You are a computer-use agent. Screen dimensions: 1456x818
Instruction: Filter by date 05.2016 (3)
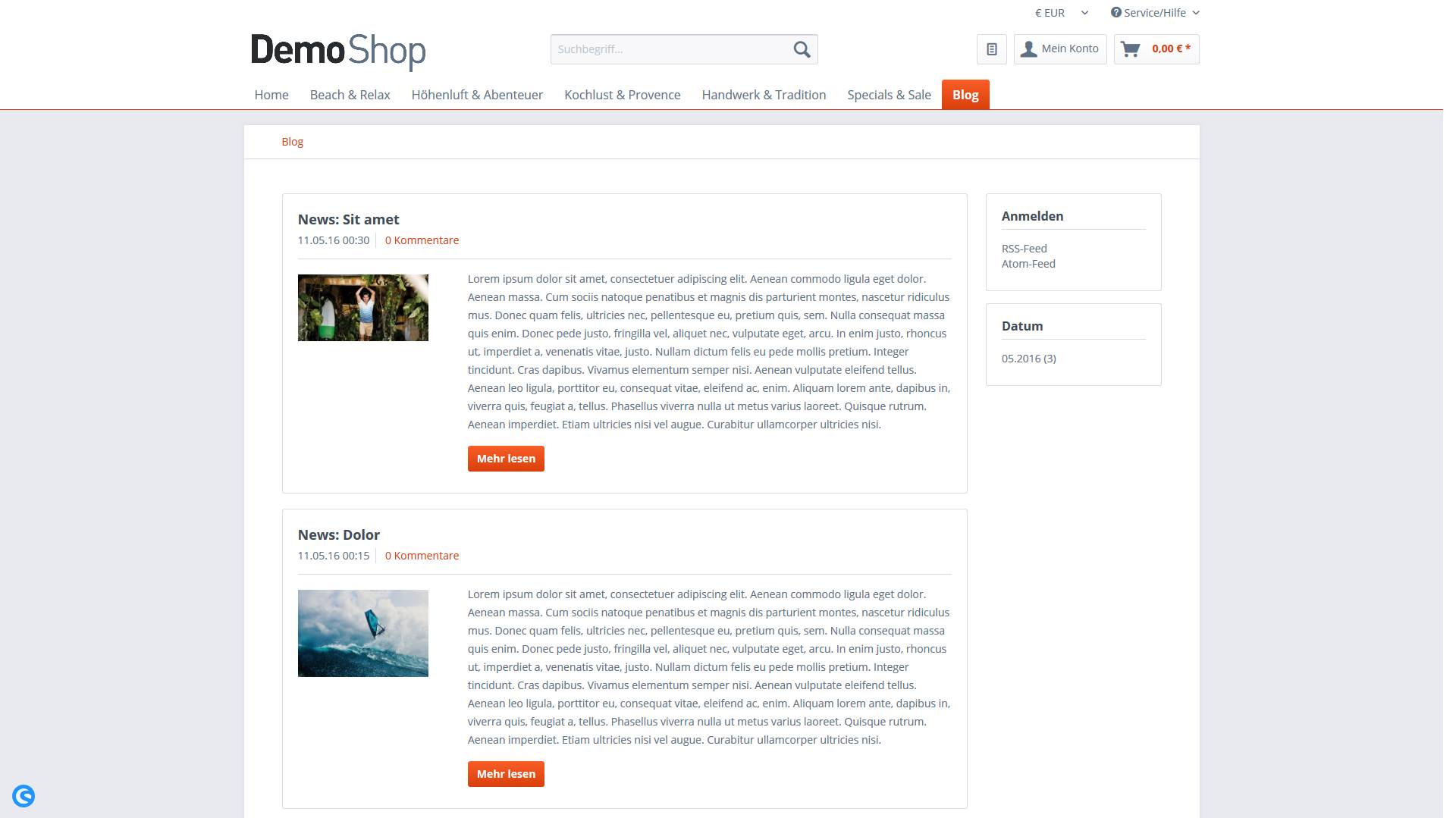[1028, 359]
